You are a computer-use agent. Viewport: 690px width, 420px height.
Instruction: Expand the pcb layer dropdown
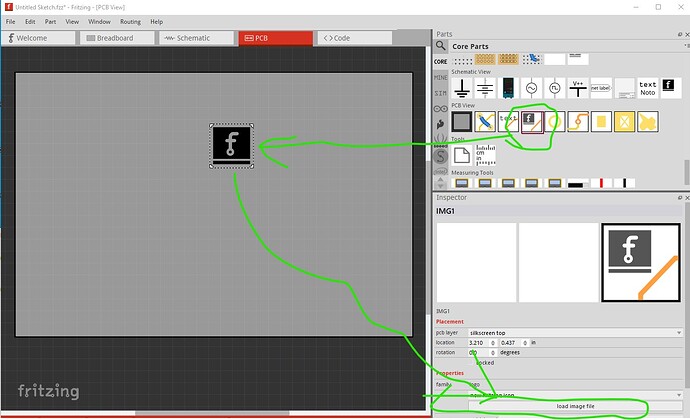point(574,332)
